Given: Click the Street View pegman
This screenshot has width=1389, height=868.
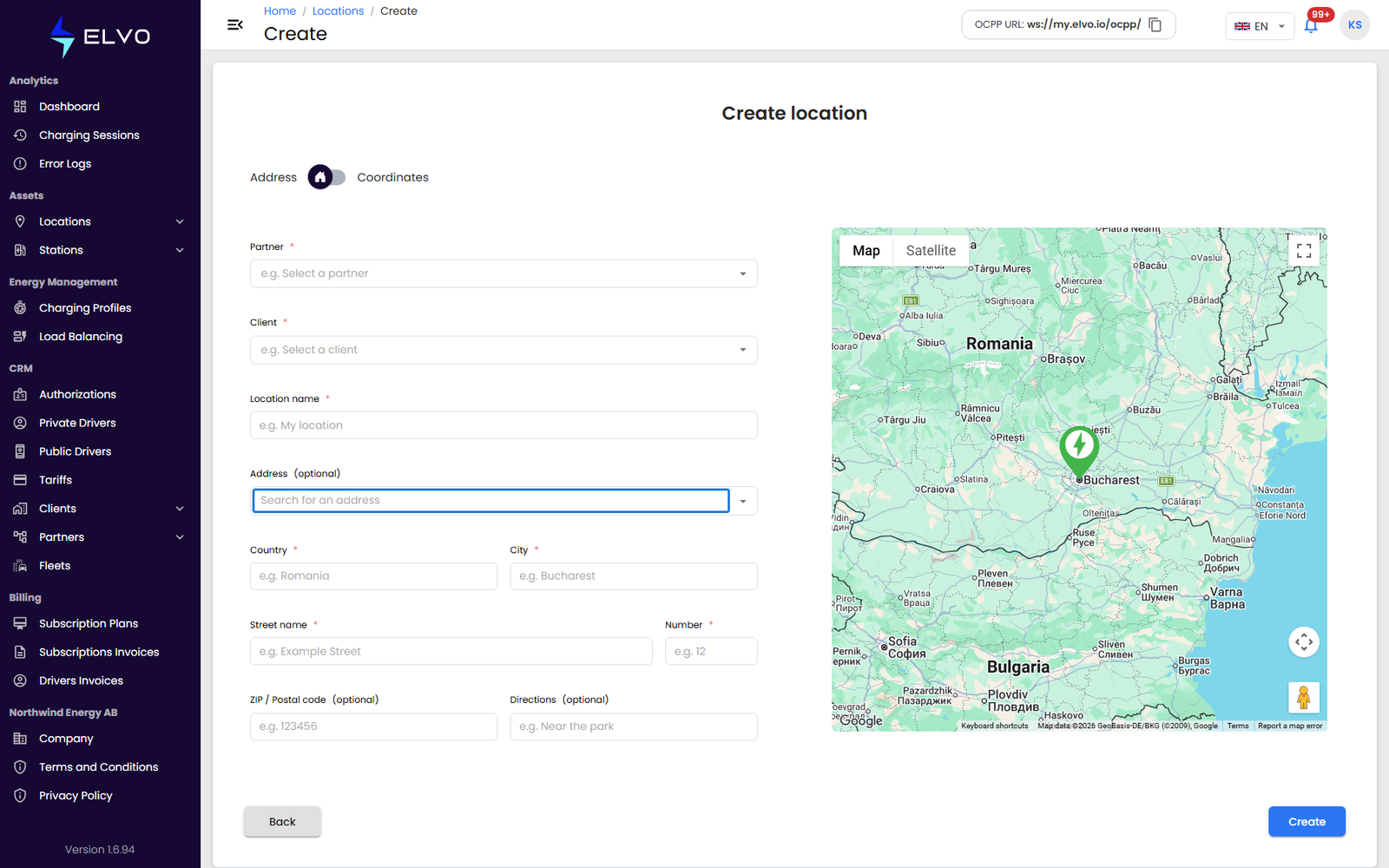Looking at the screenshot, I should [x=1303, y=697].
